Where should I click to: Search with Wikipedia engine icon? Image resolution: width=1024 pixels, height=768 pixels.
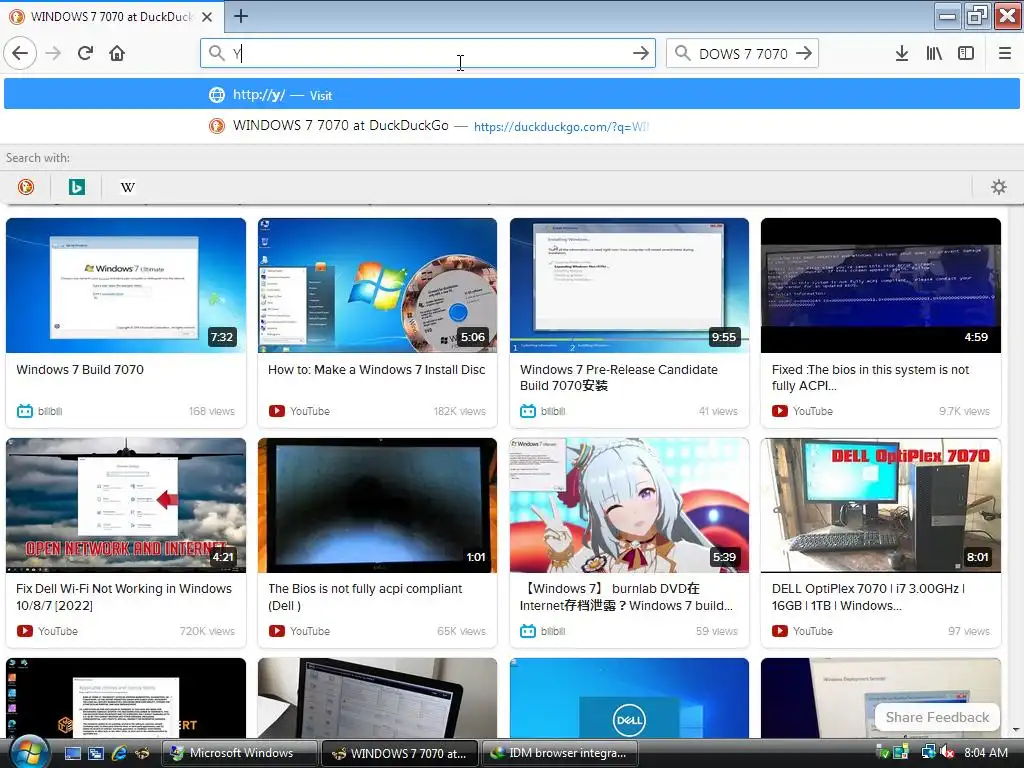(127, 187)
